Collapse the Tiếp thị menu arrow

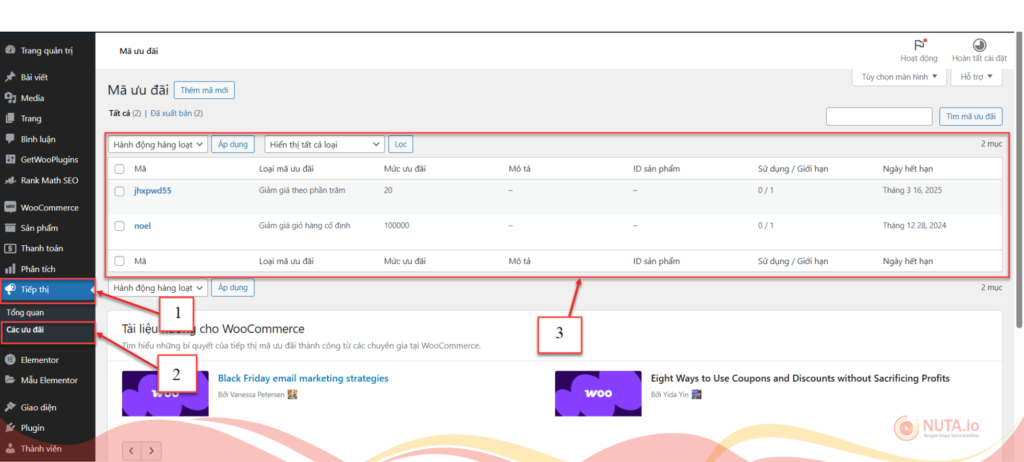pyautogui.click(x=92, y=289)
